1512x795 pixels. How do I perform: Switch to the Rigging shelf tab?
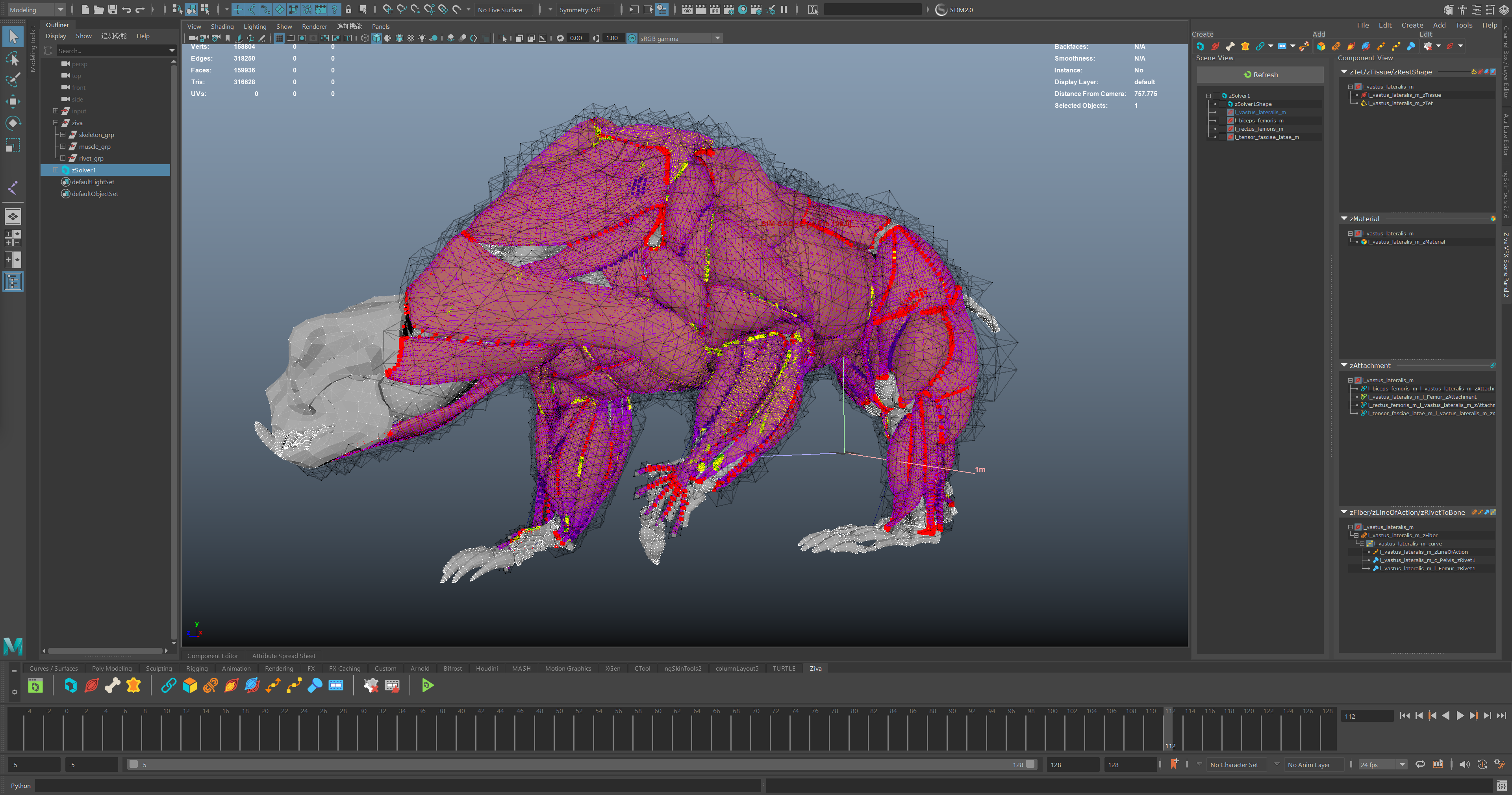coord(196,668)
